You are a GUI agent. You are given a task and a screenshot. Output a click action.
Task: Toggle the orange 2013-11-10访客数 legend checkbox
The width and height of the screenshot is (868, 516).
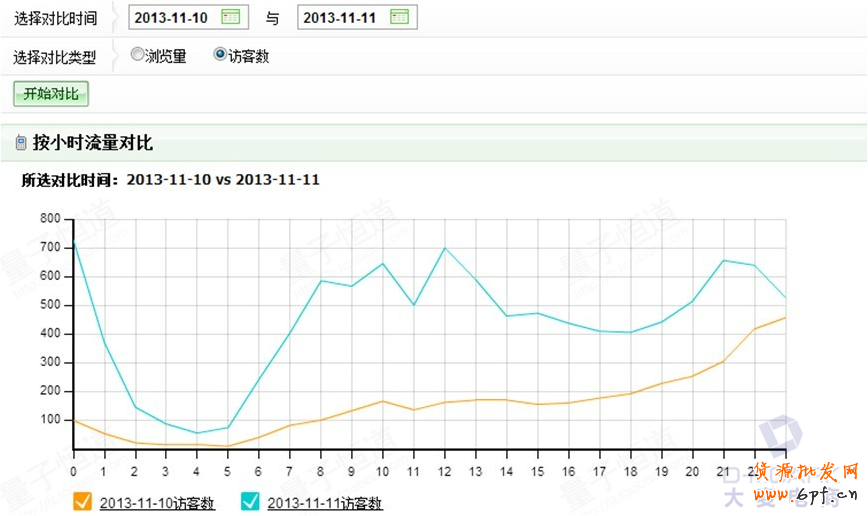tap(83, 501)
